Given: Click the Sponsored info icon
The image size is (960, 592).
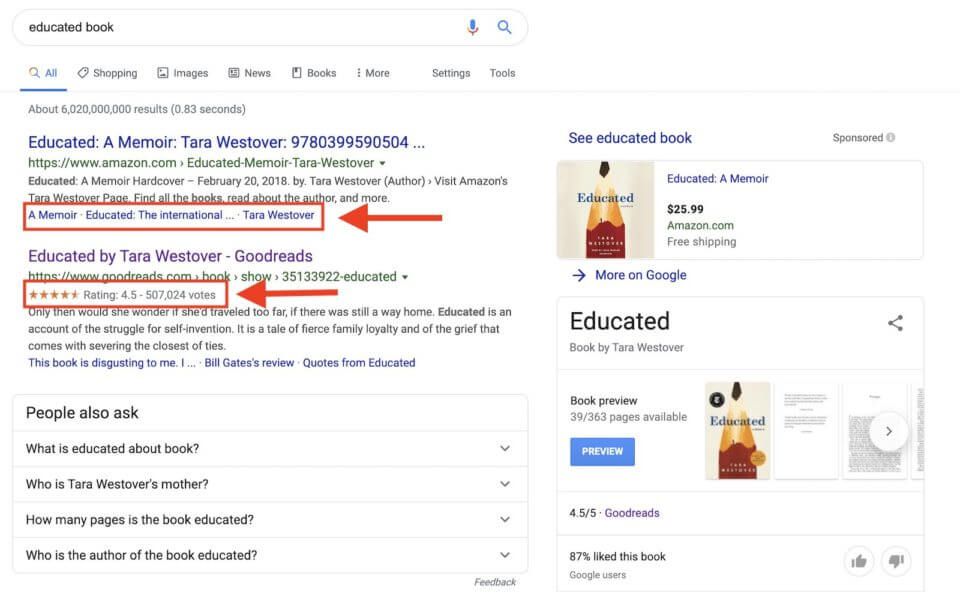Looking at the screenshot, I should coord(891,138).
